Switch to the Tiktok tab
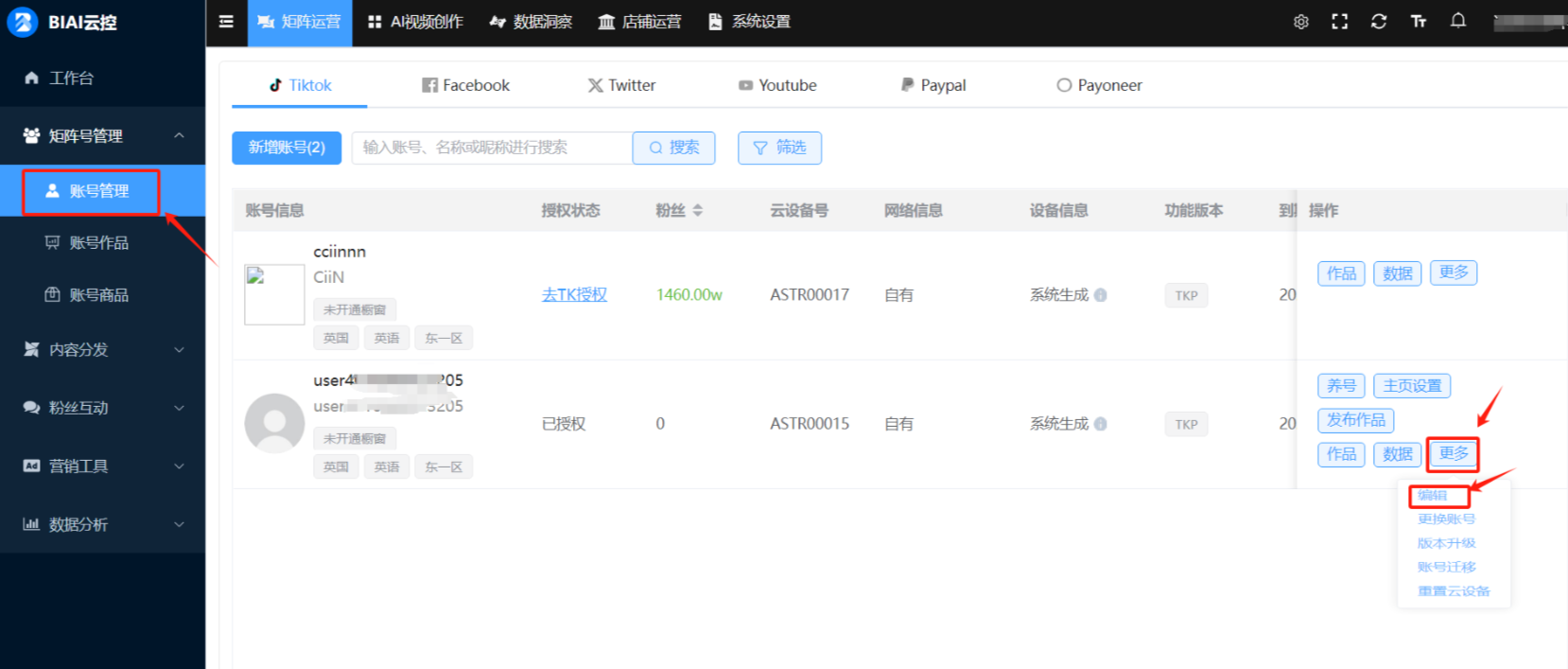 pyautogui.click(x=300, y=85)
